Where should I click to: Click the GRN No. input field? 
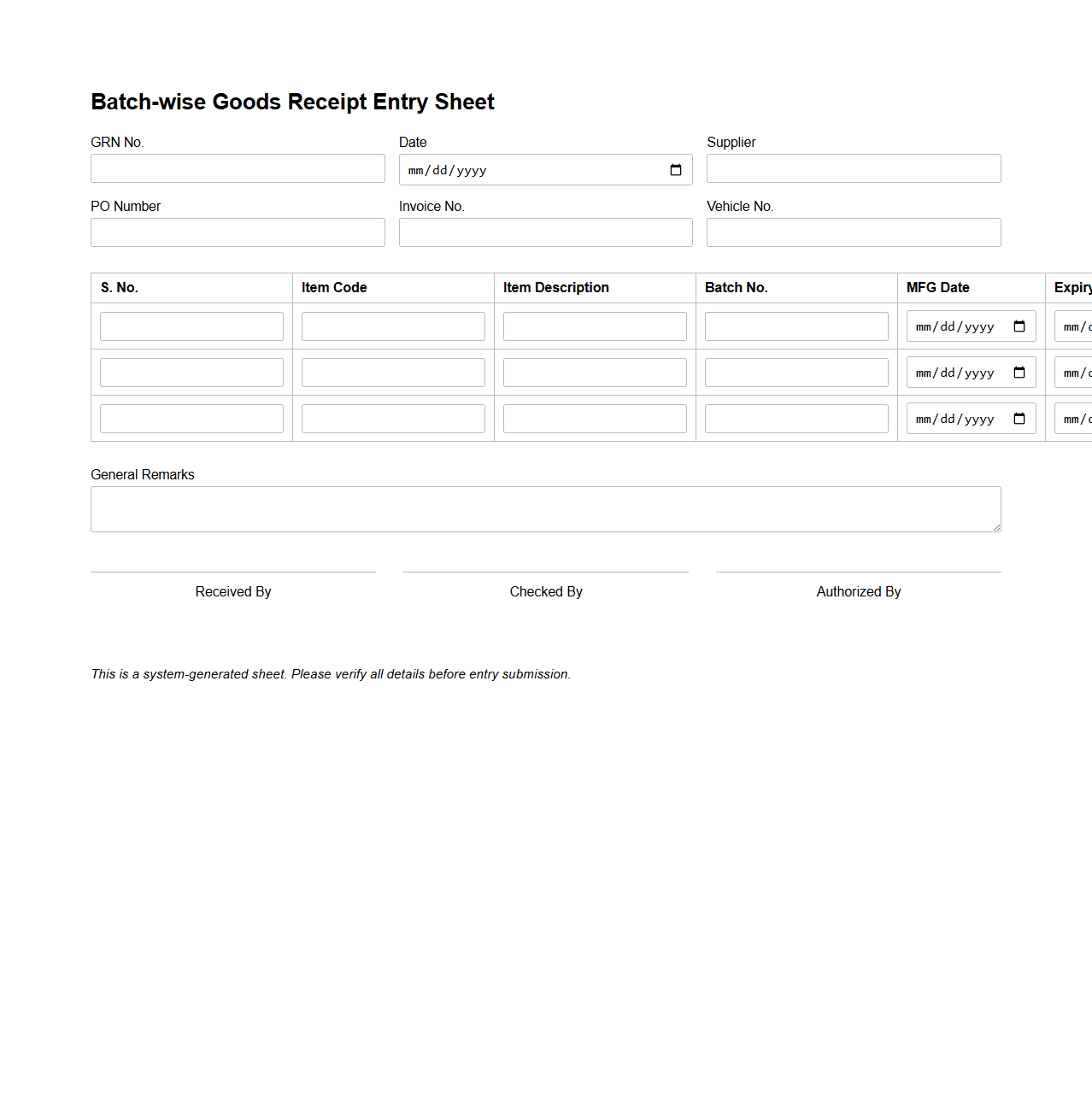click(238, 167)
